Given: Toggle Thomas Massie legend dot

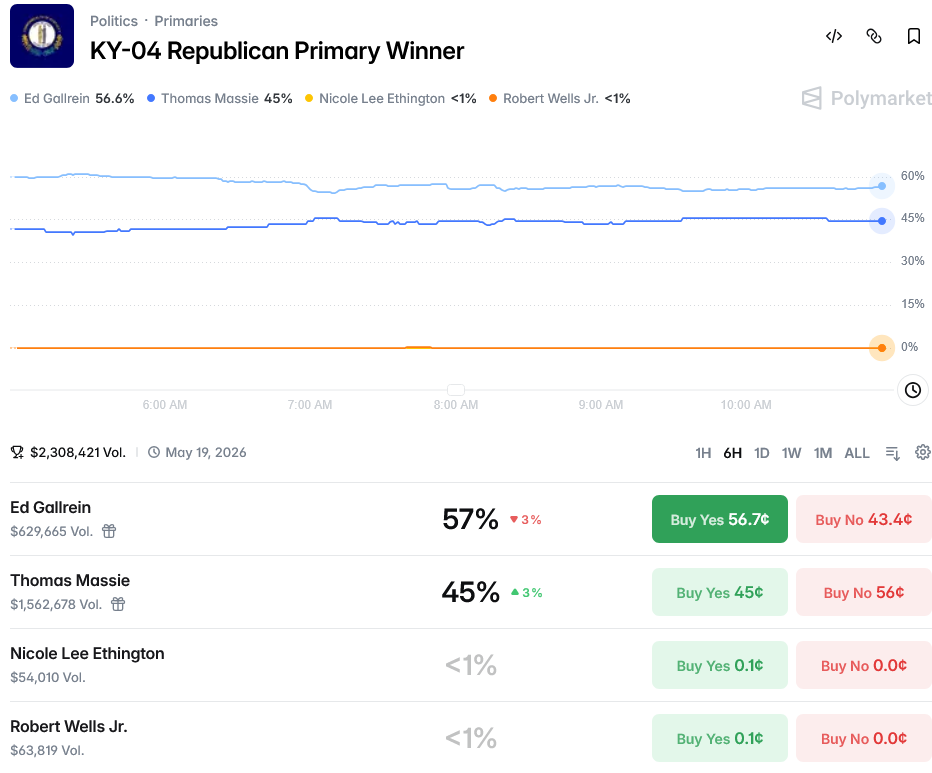Looking at the screenshot, I should pos(151,98).
